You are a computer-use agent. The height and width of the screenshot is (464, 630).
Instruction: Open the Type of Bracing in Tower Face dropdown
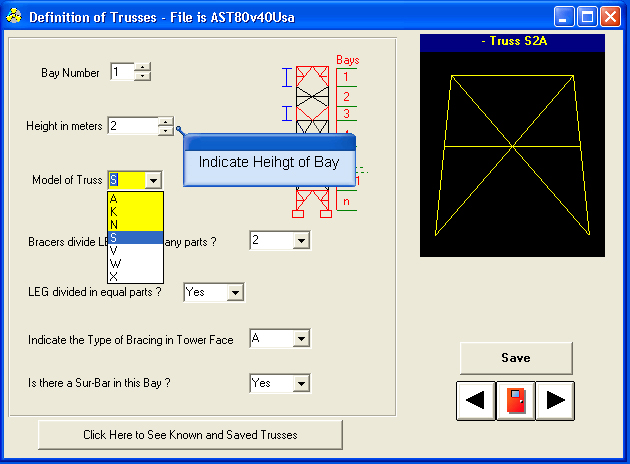click(300, 340)
